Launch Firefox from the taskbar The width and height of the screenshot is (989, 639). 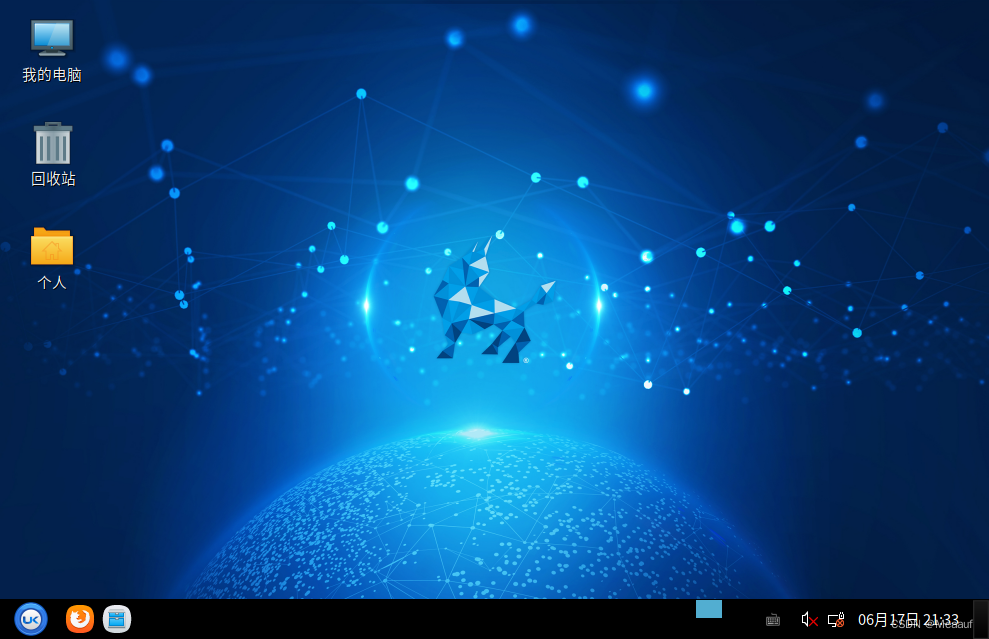[79, 619]
